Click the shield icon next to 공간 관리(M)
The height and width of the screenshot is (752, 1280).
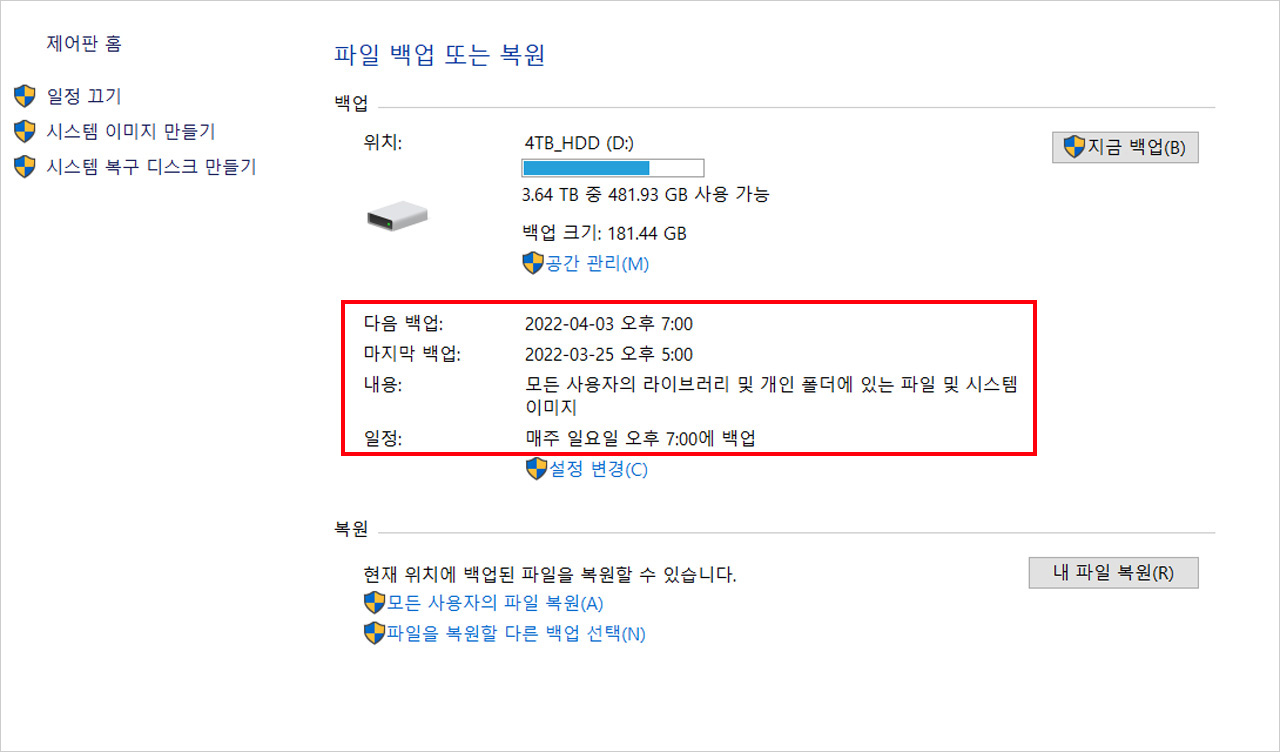[x=532, y=263]
